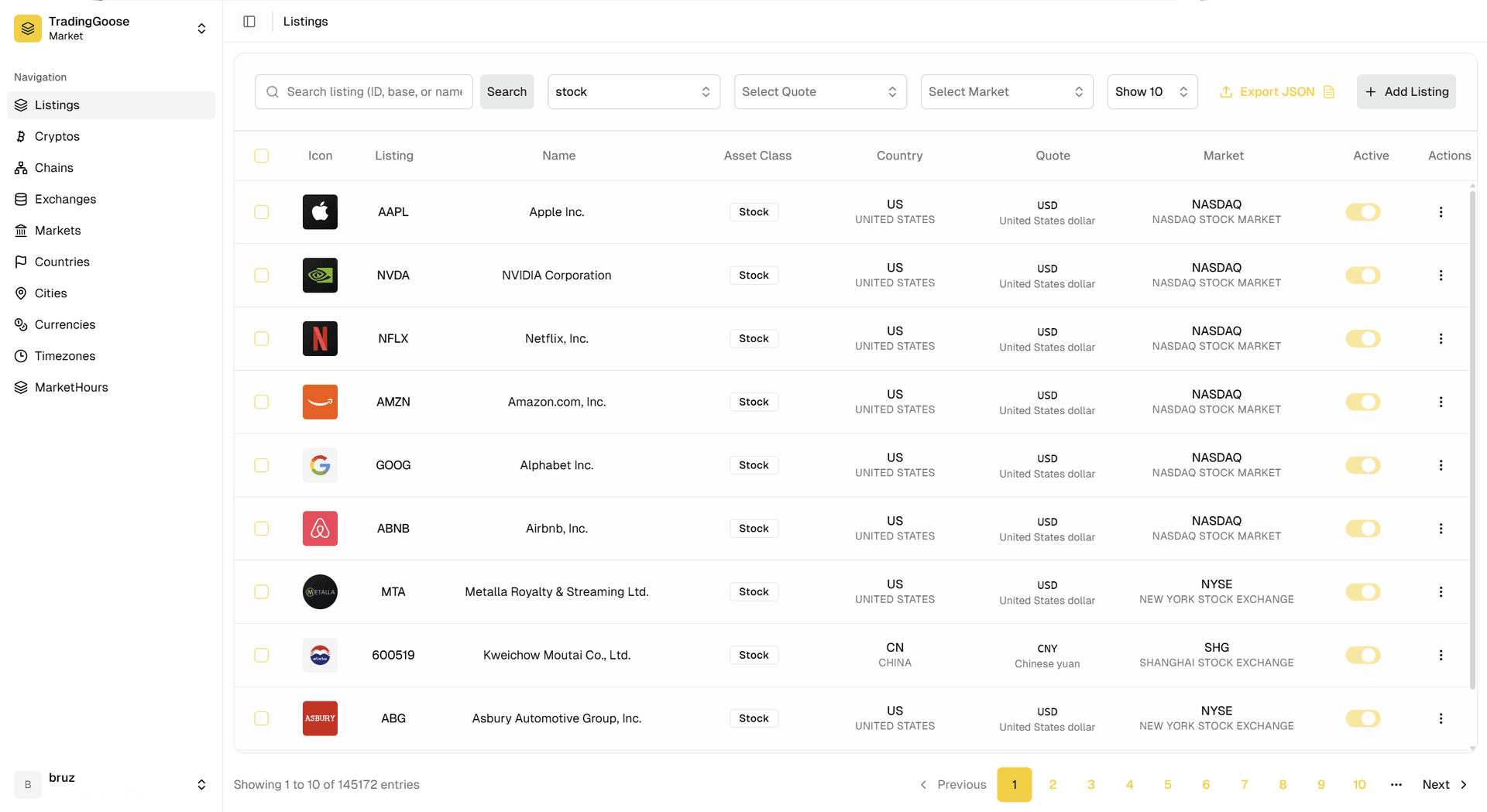Click the magnifier icon in search box
The width and height of the screenshot is (1487, 812).
(273, 92)
